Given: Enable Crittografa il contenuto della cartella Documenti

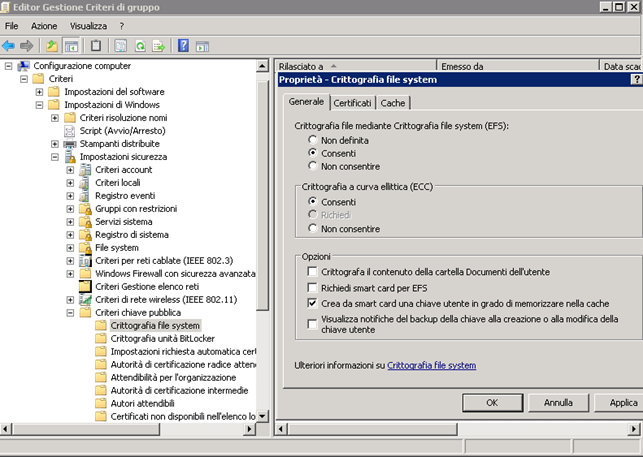Looking at the screenshot, I should pyautogui.click(x=312, y=272).
